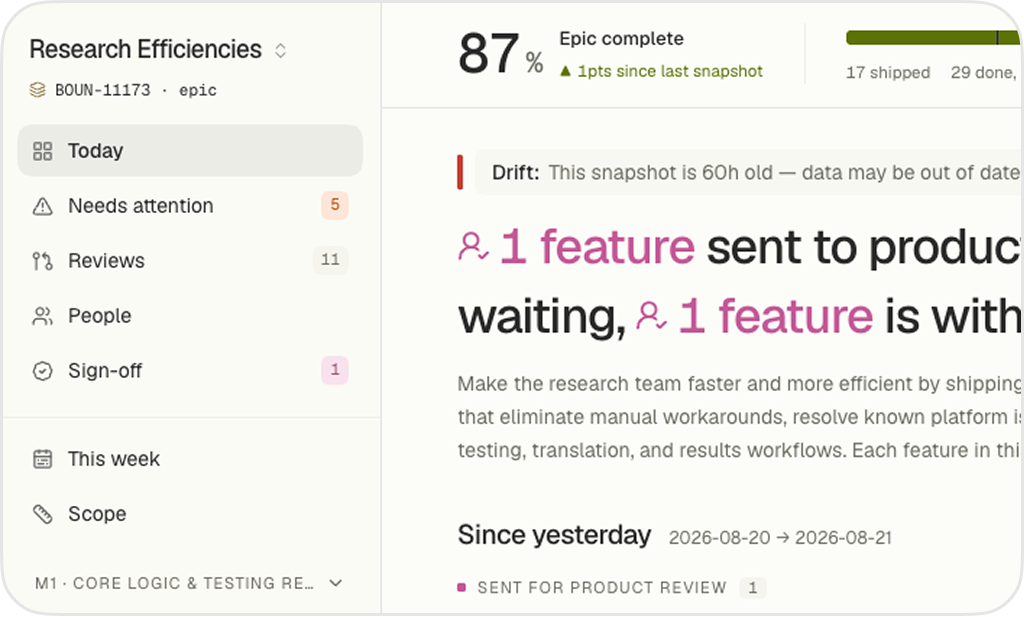Open the Research Efficiencies project switcher
This screenshot has height=617, width=1024.
(x=157, y=50)
